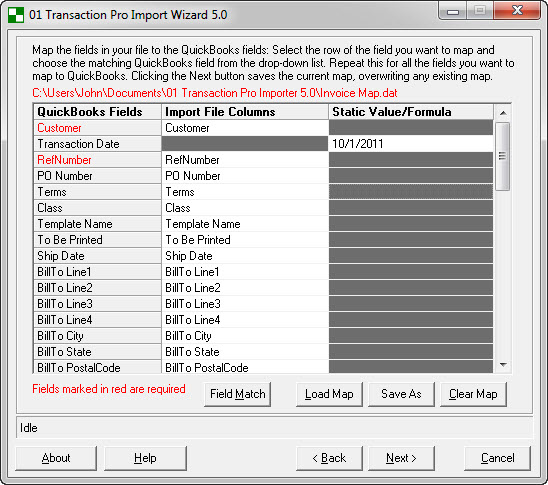Click the Transaction Date QuickBooks field row

click(x=98, y=144)
